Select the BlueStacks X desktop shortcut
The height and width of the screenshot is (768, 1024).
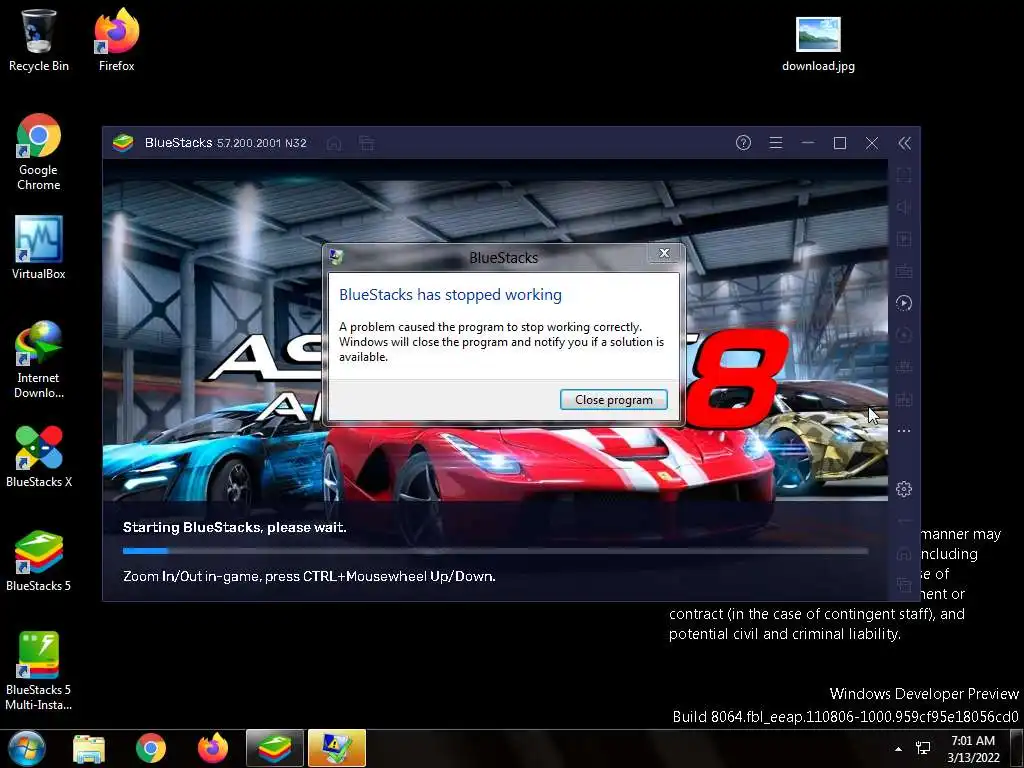pyautogui.click(x=39, y=456)
